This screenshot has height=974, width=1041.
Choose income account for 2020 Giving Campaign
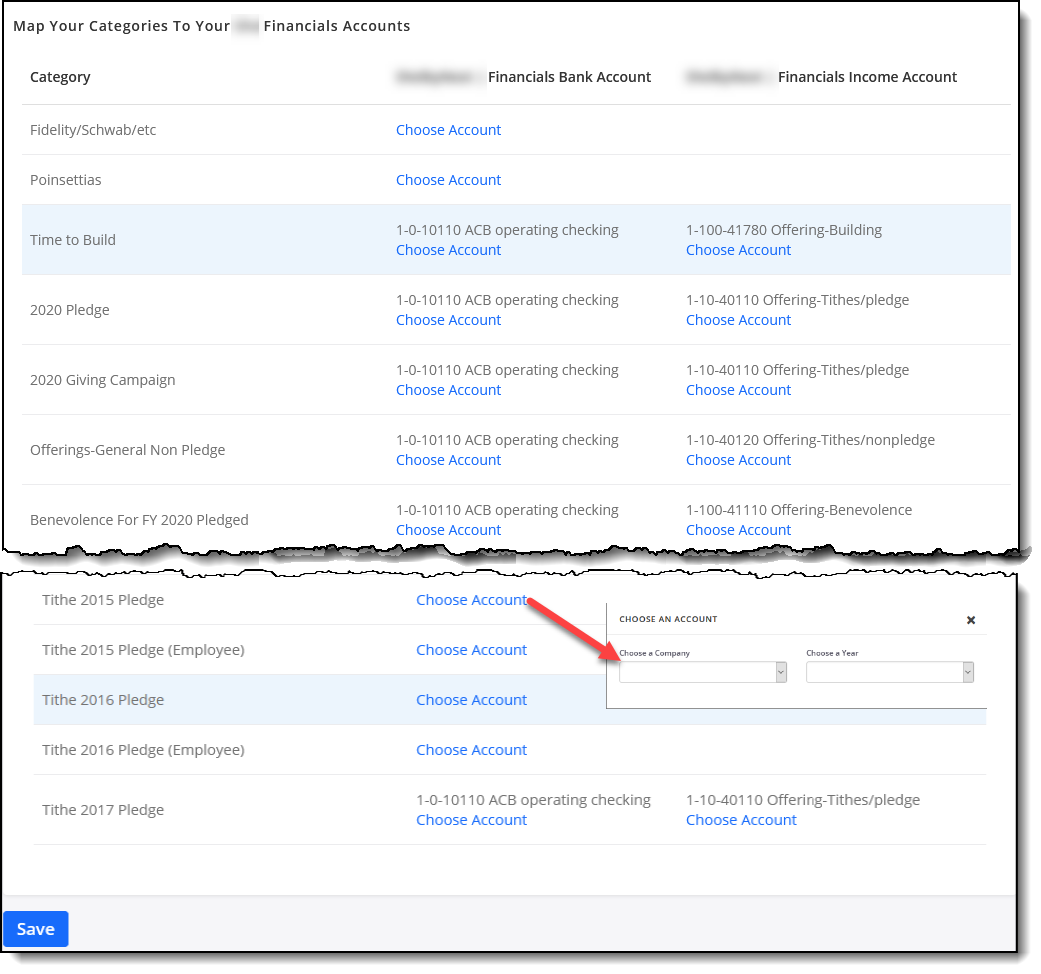click(738, 390)
